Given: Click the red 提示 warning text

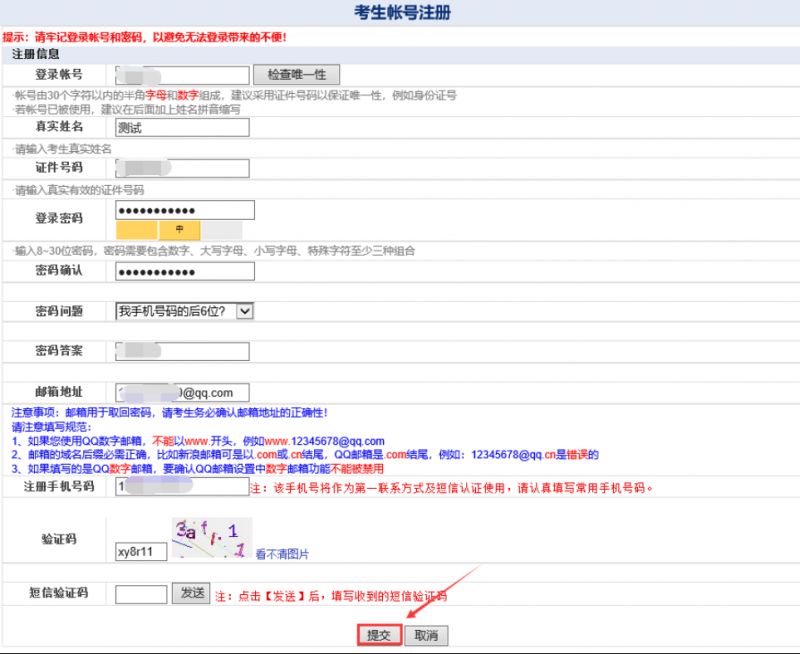Looking at the screenshot, I should 144,37.
